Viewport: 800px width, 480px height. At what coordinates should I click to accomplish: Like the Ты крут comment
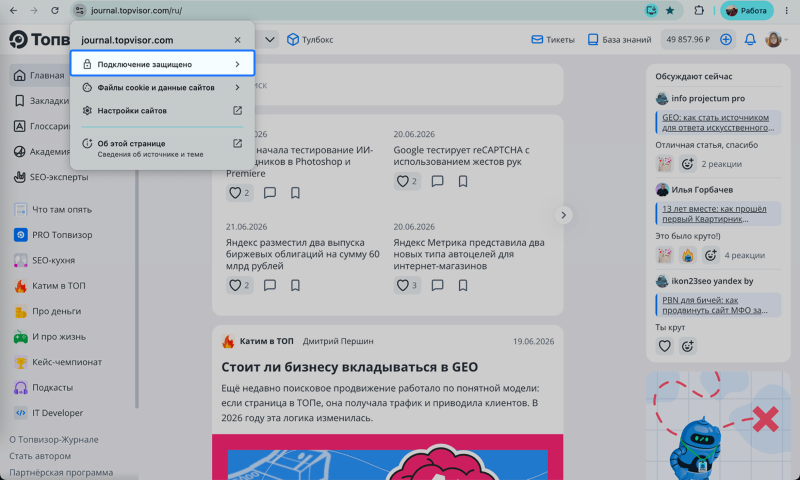click(x=664, y=346)
